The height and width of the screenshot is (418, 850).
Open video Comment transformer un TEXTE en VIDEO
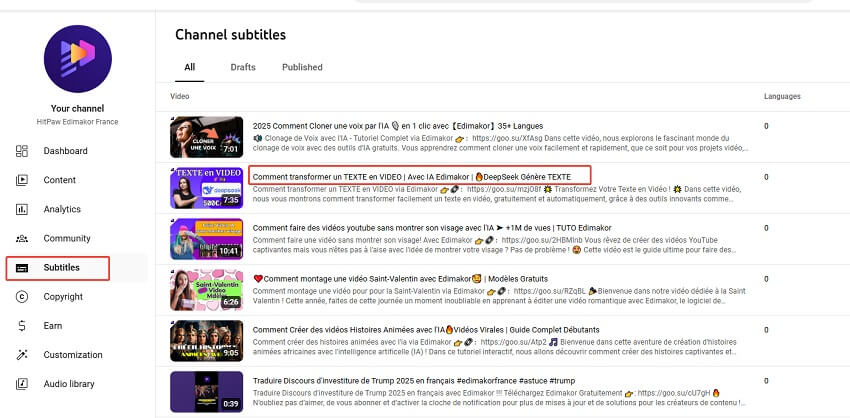[412, 177]
